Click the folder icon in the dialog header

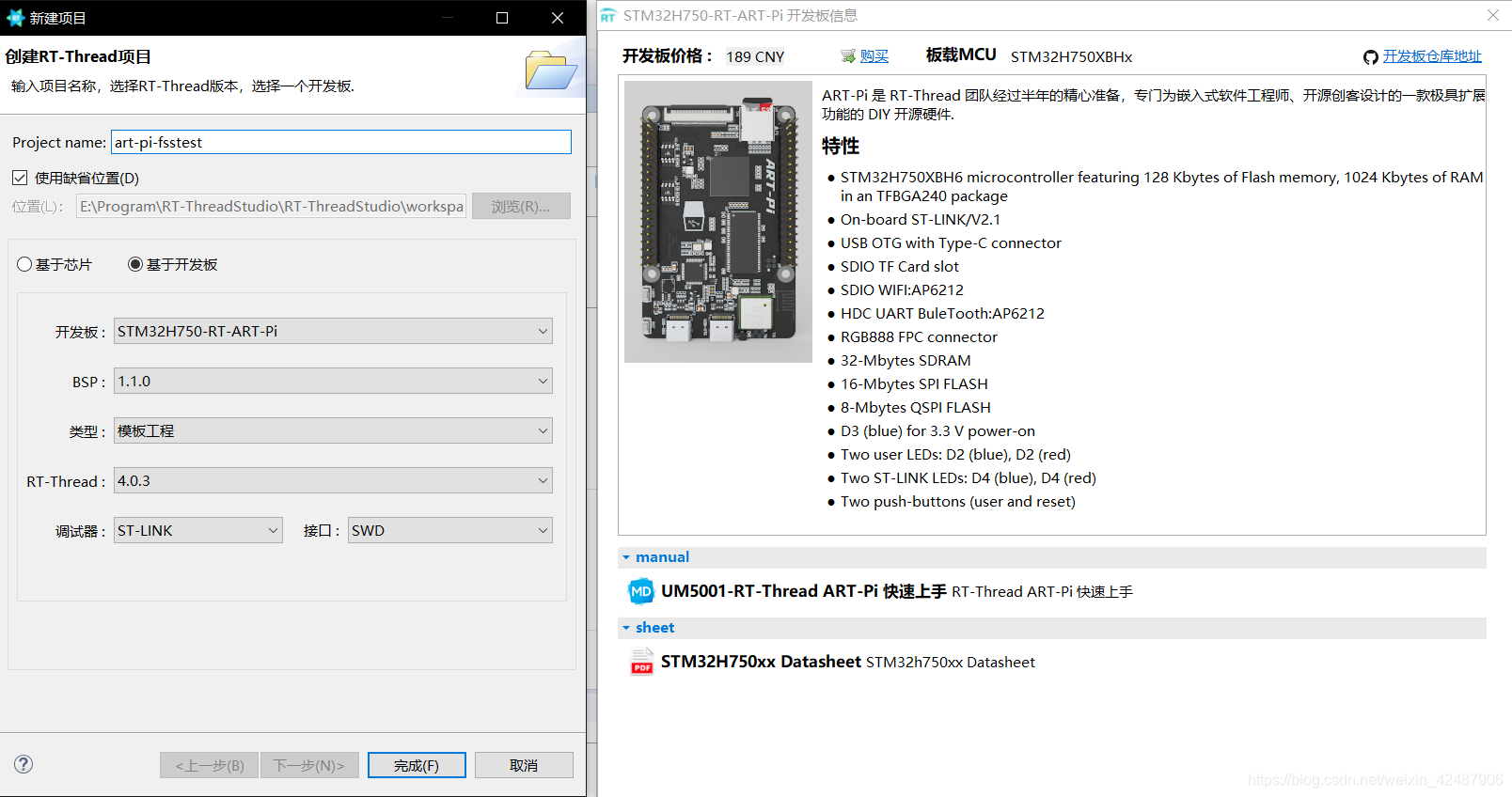coord(551,70)
